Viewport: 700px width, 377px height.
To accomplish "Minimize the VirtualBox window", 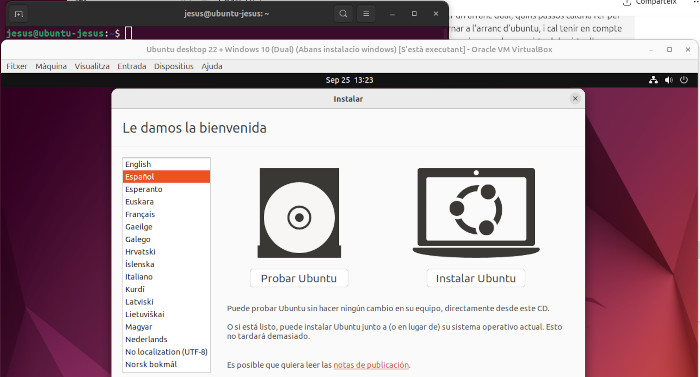I will click(x=651, y=50).
